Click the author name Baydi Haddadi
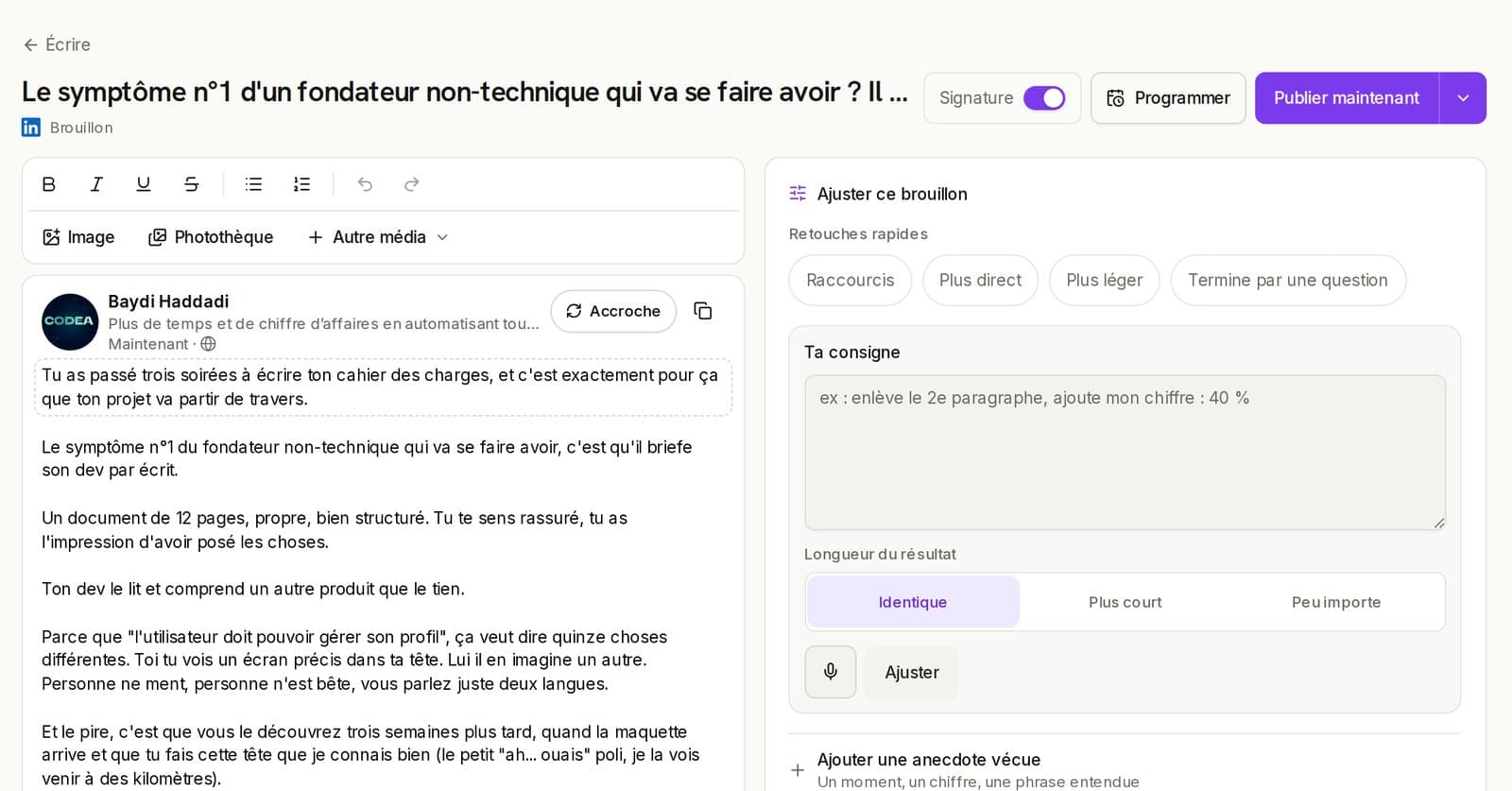The image size is (1512, 791). point(168,301)
